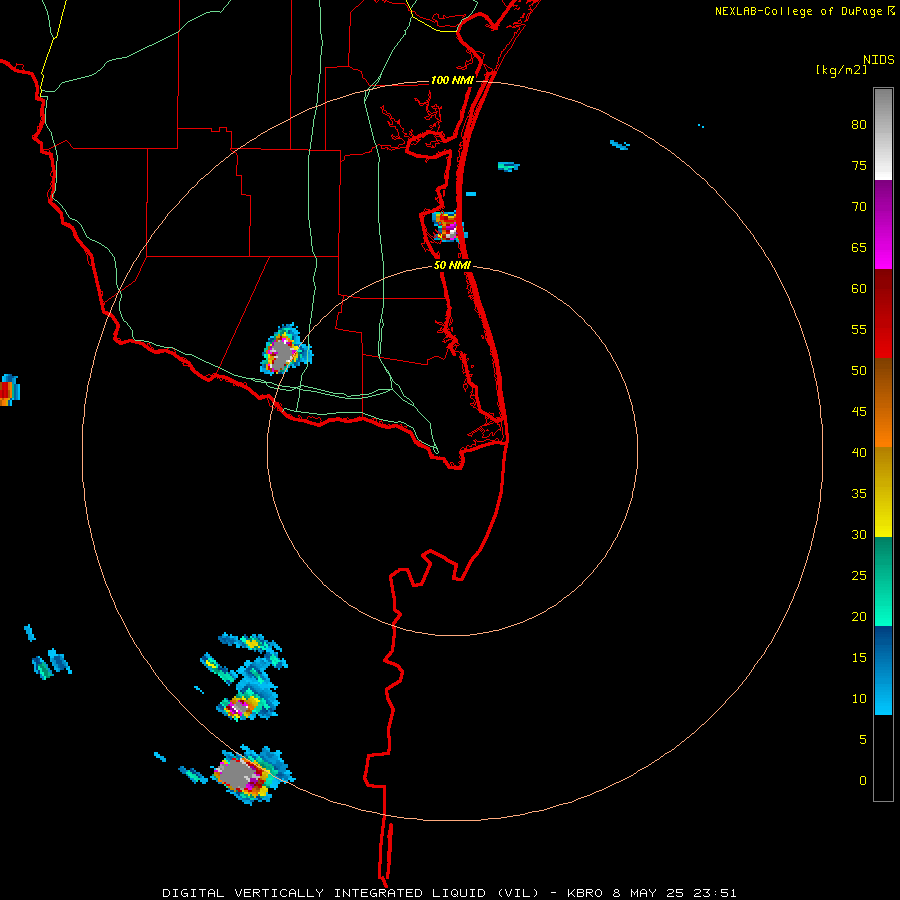Click the 60 value on the color scale
This screenshot has width=900, height=900.
(x=859, y=289)
